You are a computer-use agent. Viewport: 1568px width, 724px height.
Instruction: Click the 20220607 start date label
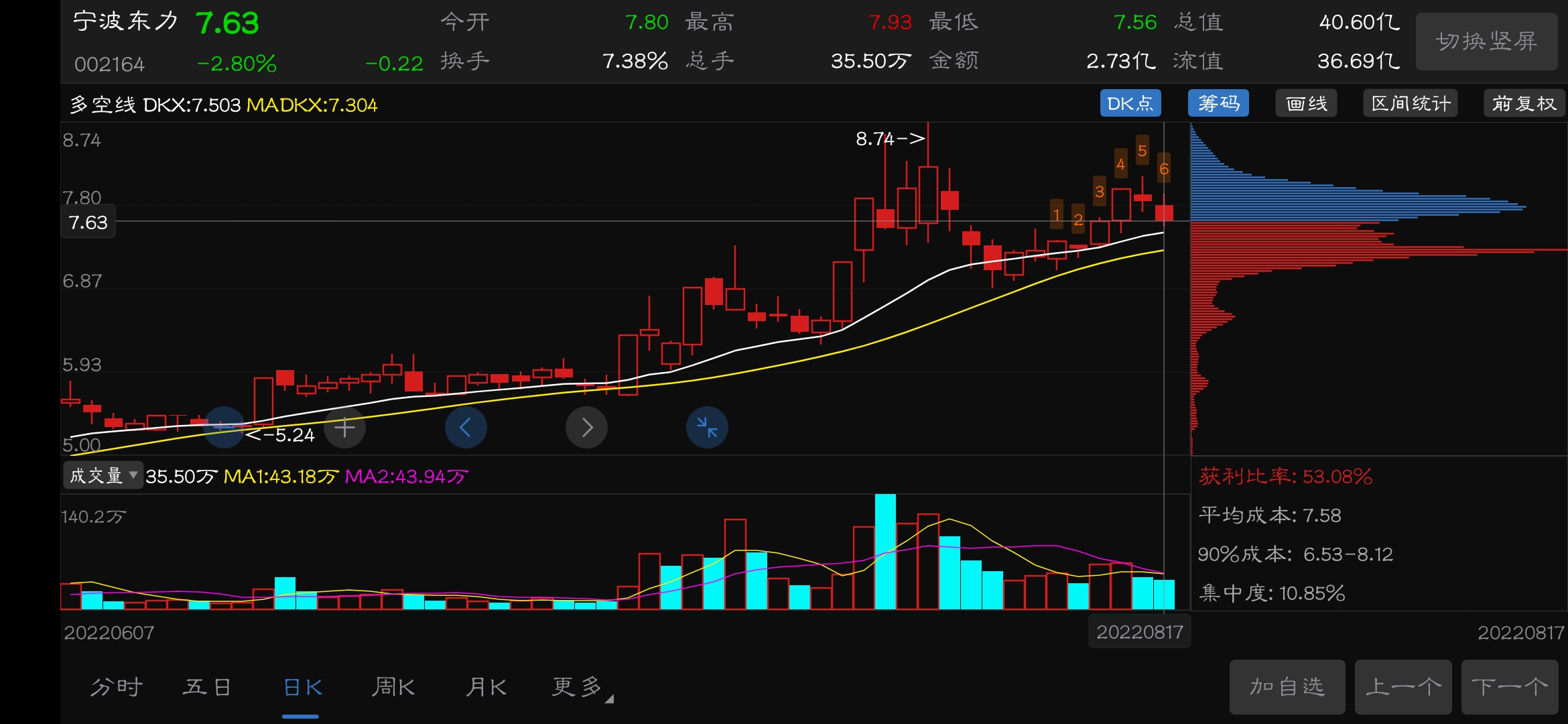[109, 632]
